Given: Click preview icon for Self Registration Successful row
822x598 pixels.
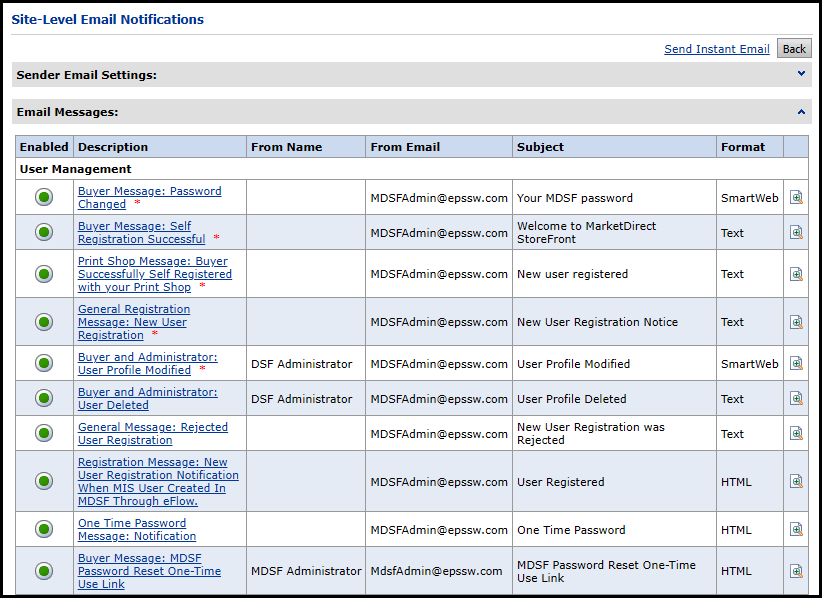Looking at the screenshot, I should [796, 233].
